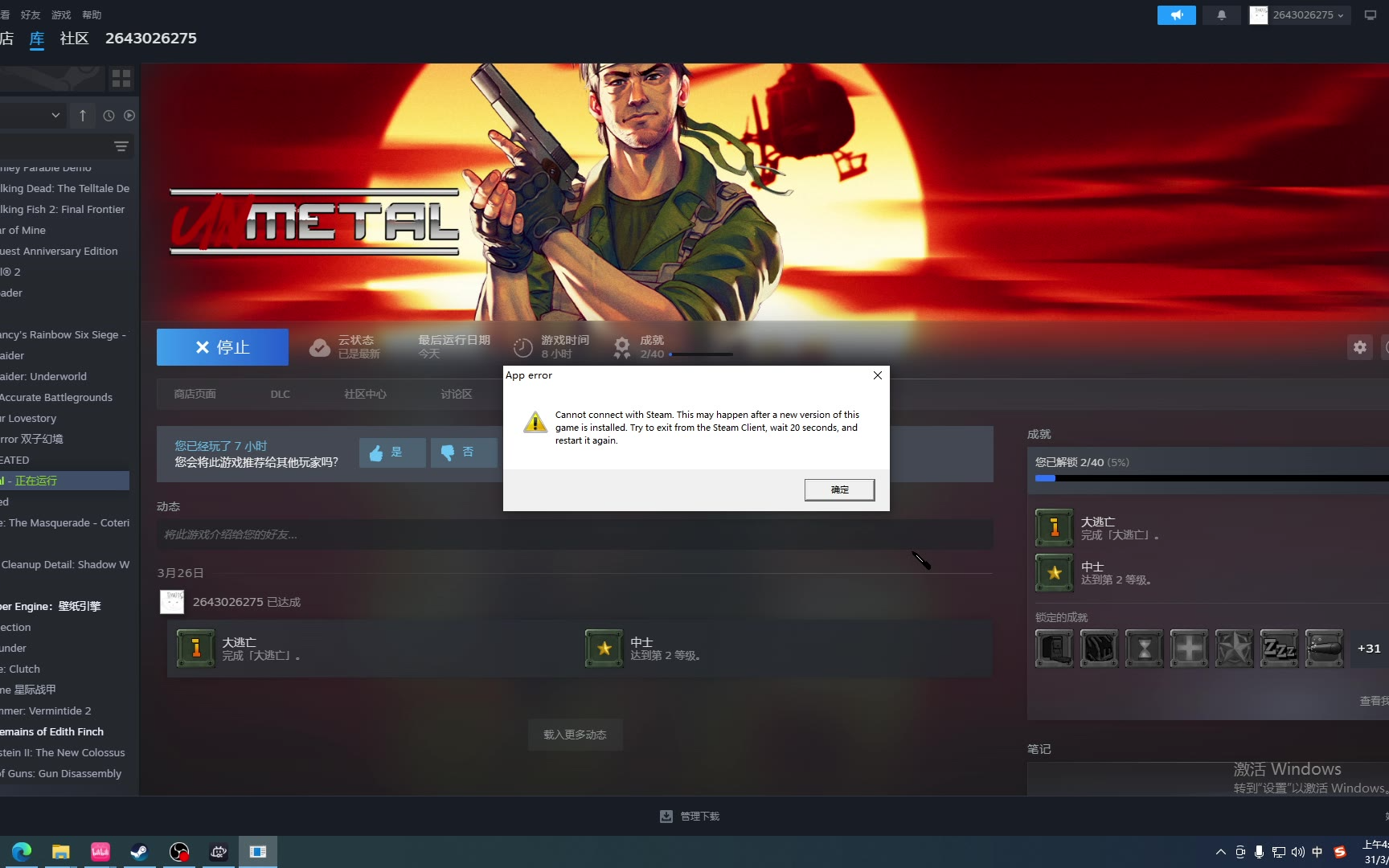Click the activity post input field
Screen dimensions: 1389x868
point(574,534)
